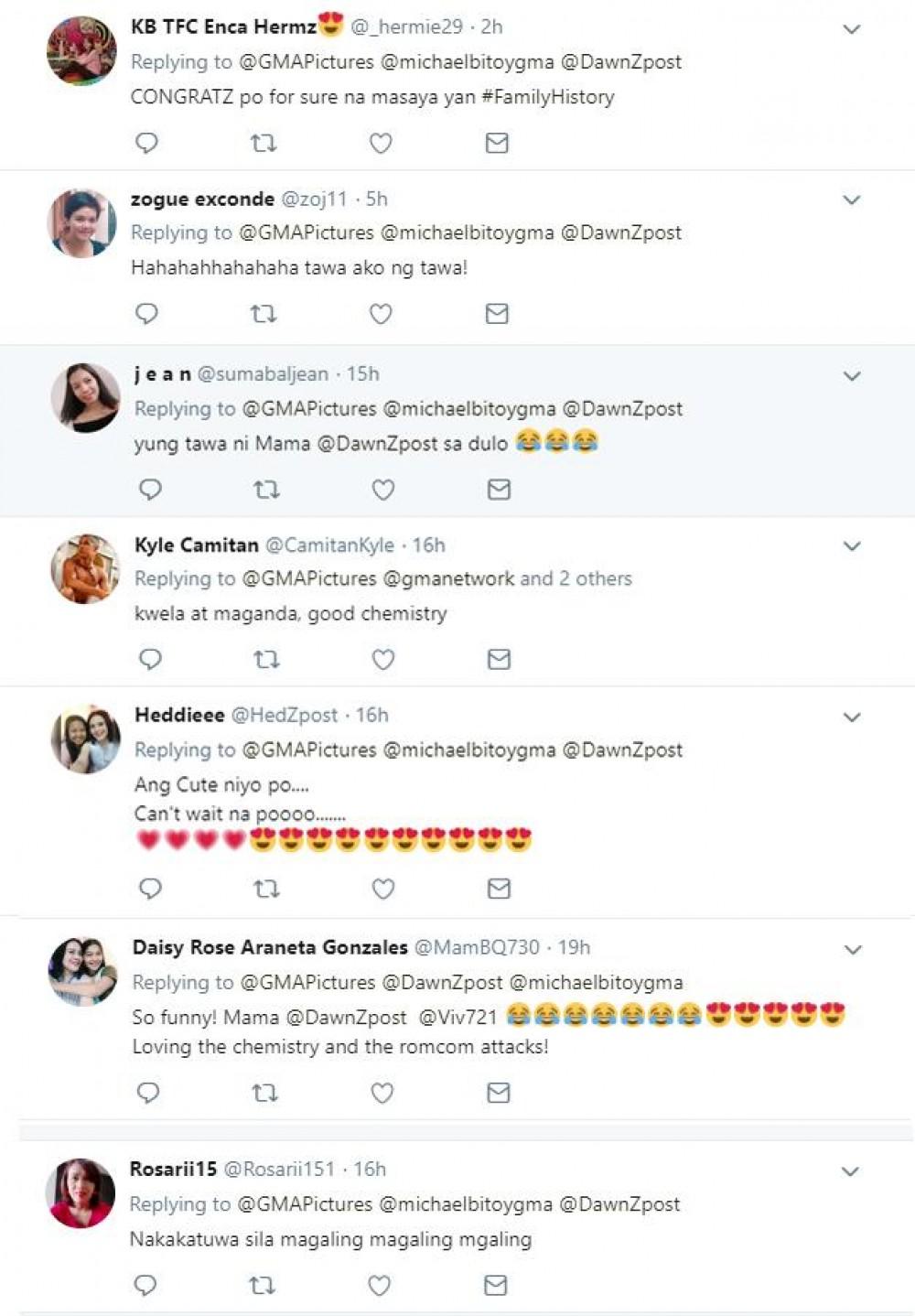Open Heddieee's profile avatar
The height and width of the screenshot is (1316, 915).
tap(85, 739)
